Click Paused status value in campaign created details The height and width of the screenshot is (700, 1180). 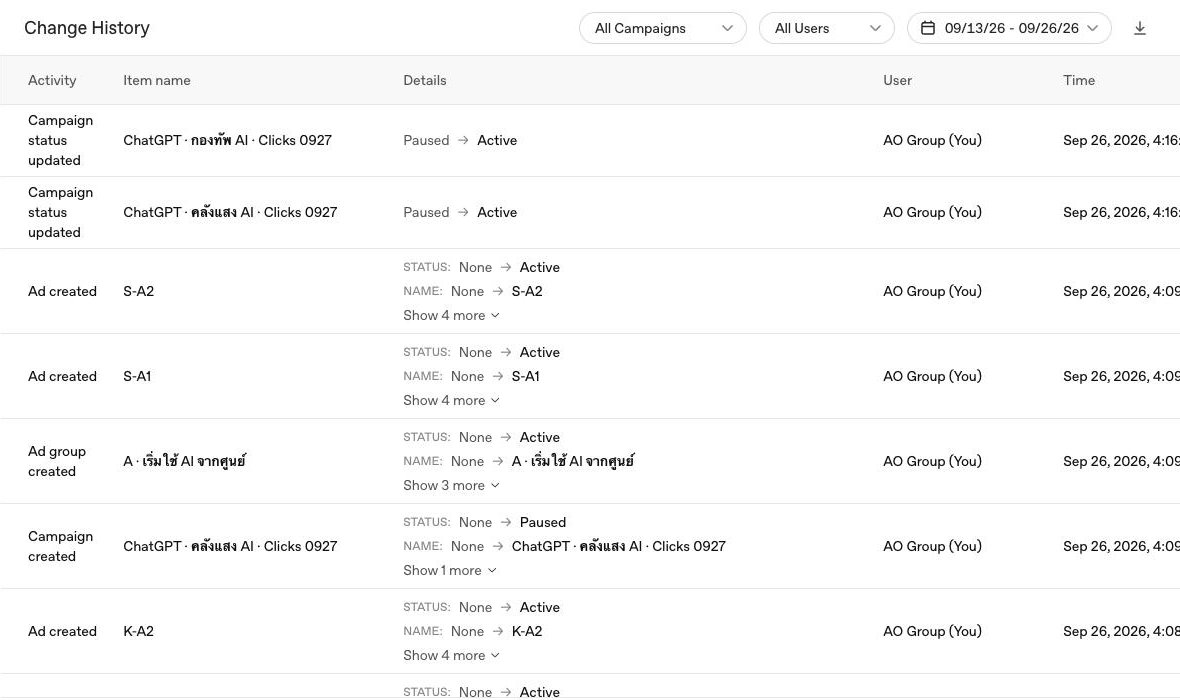click(543, 522)
